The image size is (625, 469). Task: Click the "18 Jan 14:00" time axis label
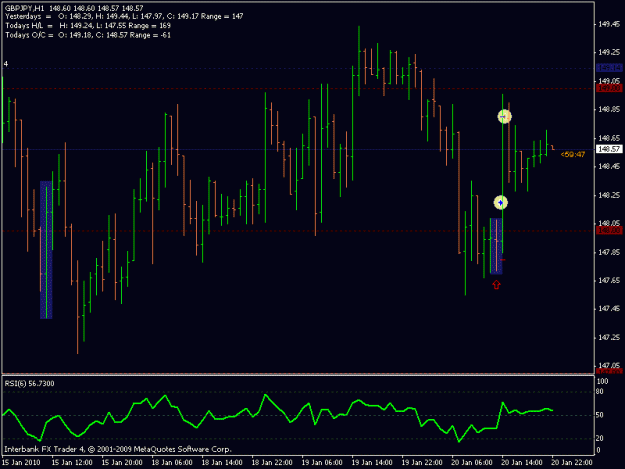222,463
